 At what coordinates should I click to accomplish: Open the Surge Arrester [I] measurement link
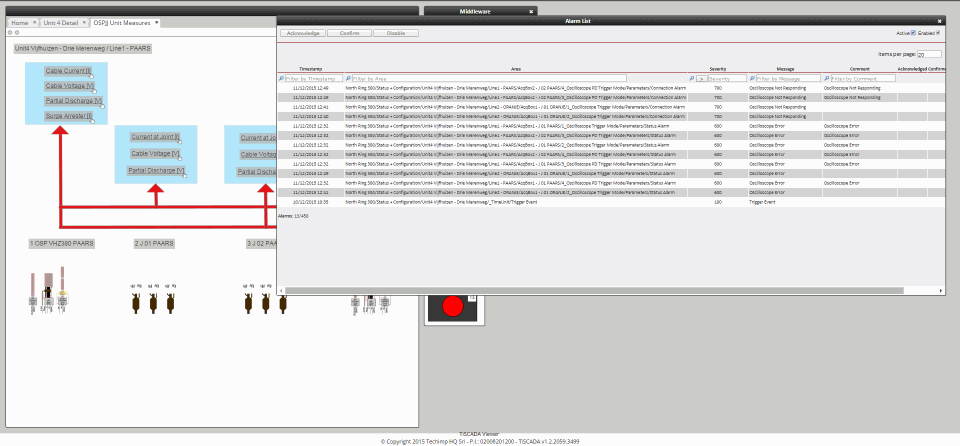pyautogui.click(x=68, y=116)
